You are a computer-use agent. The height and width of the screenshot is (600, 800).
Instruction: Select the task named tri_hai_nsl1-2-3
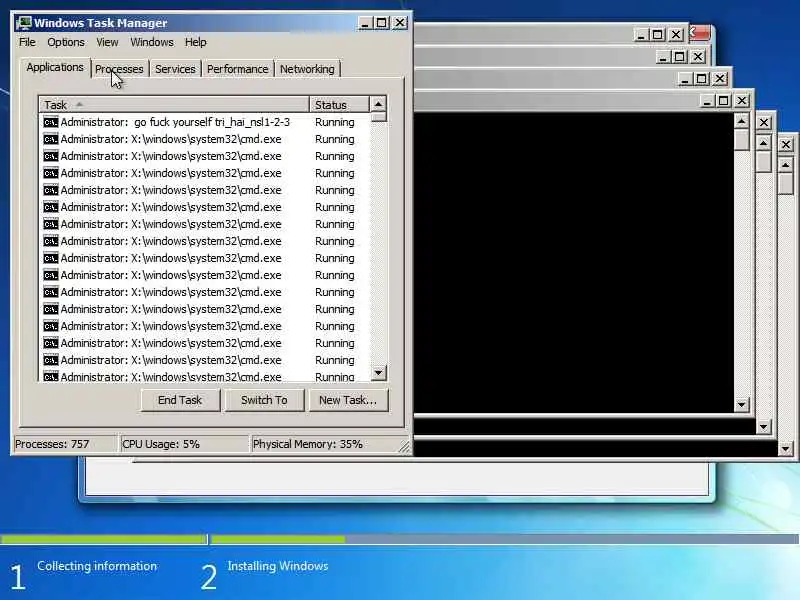[x=204, y=122]
